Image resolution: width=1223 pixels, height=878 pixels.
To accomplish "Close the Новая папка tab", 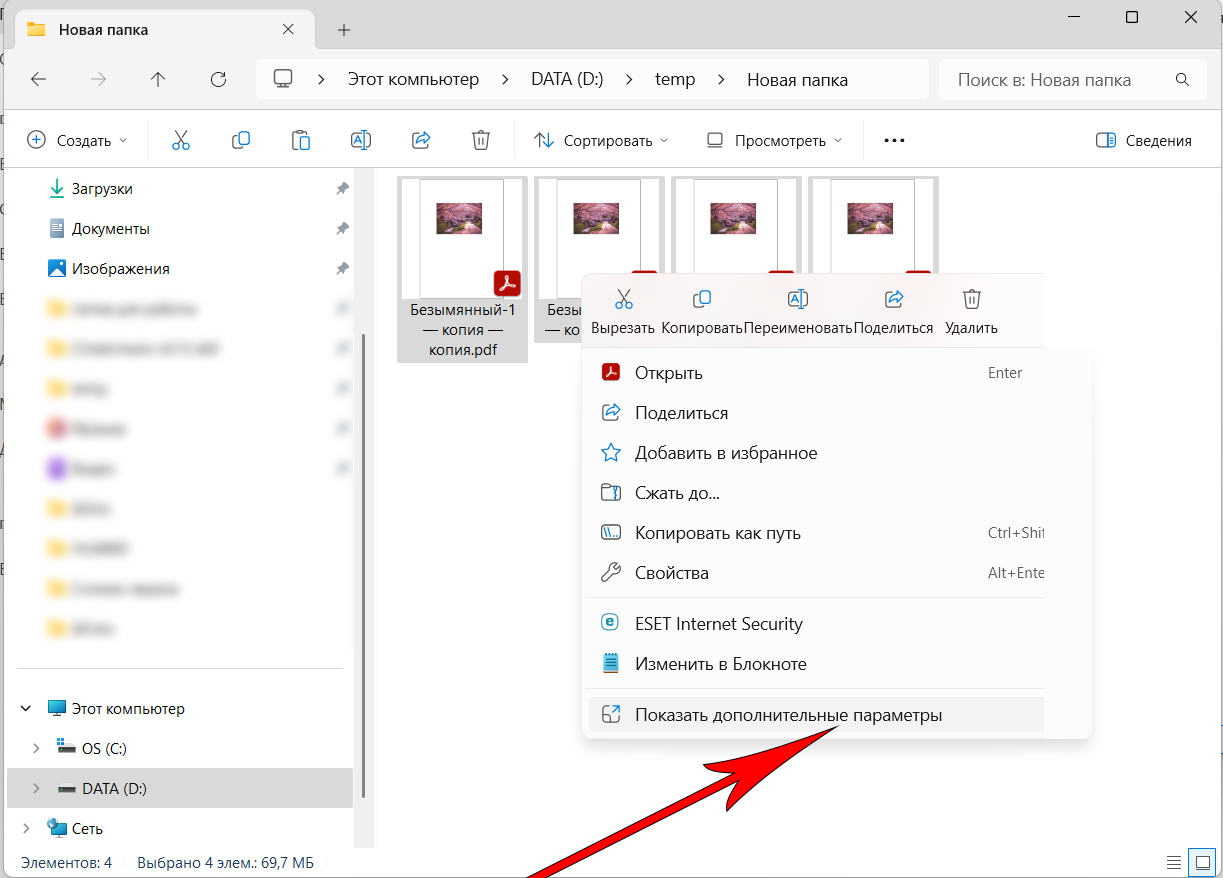I will 288,29.
